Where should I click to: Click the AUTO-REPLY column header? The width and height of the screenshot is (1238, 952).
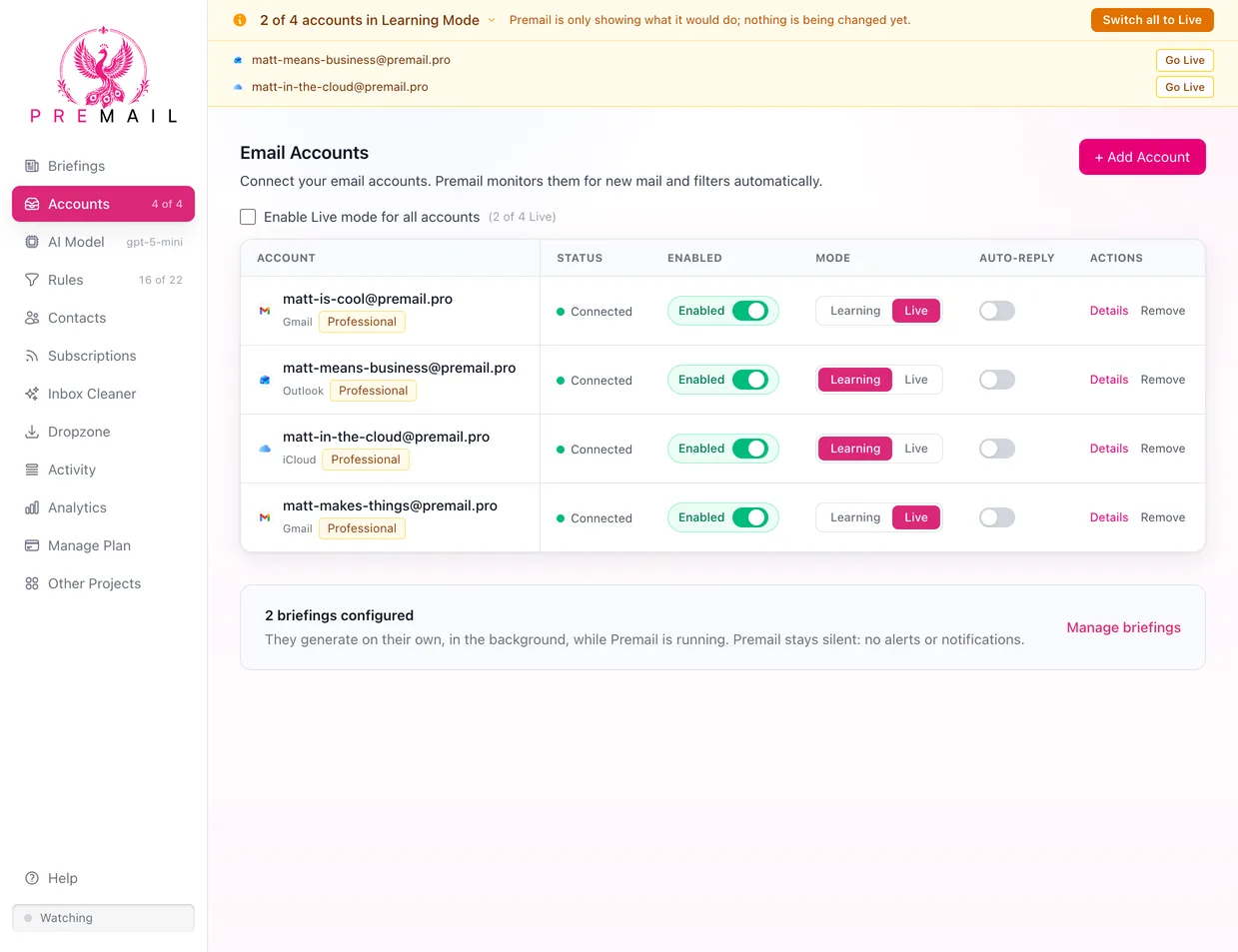pos(1016,258)
